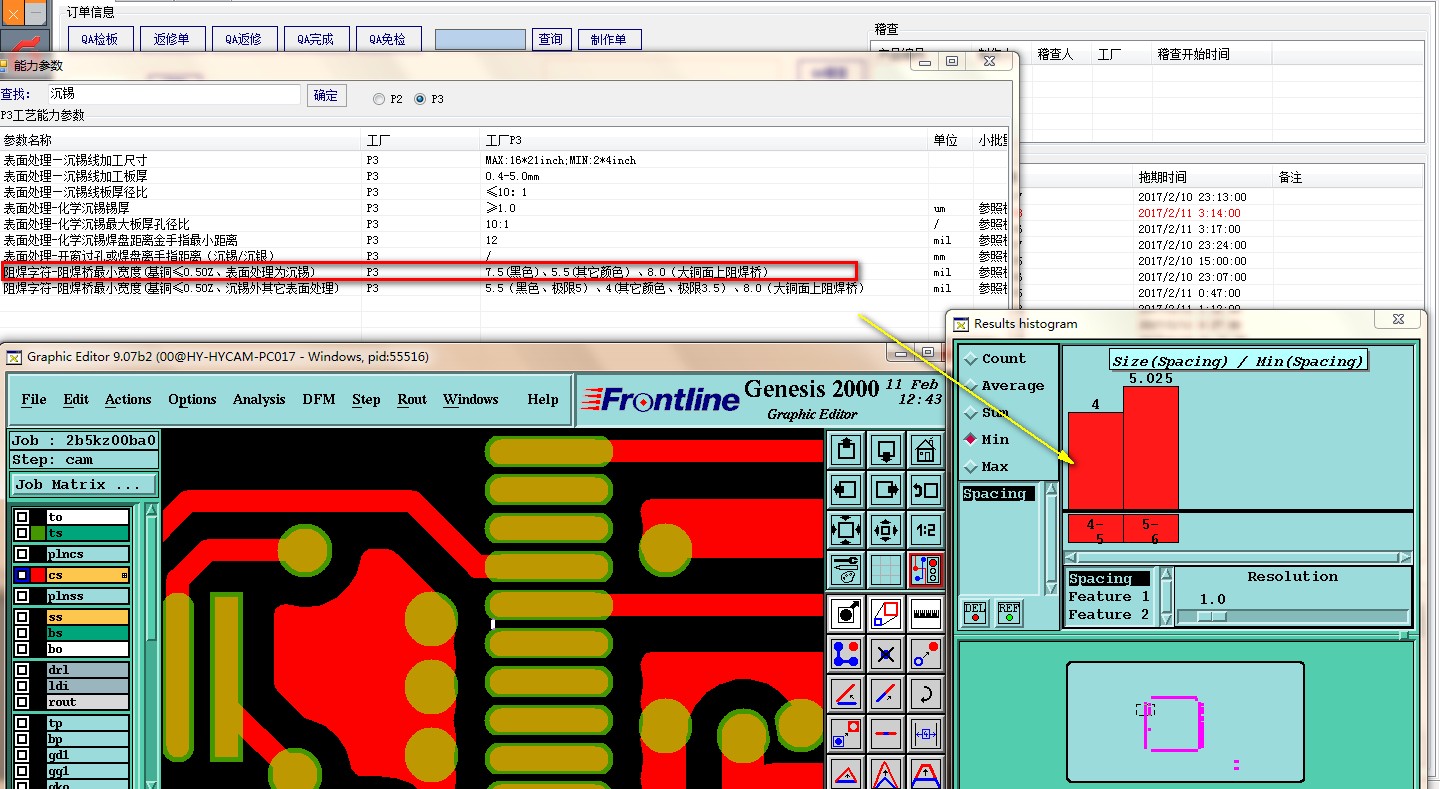1440x789 pixels.
Task: Select the Count histogram option
Action: 970,359
